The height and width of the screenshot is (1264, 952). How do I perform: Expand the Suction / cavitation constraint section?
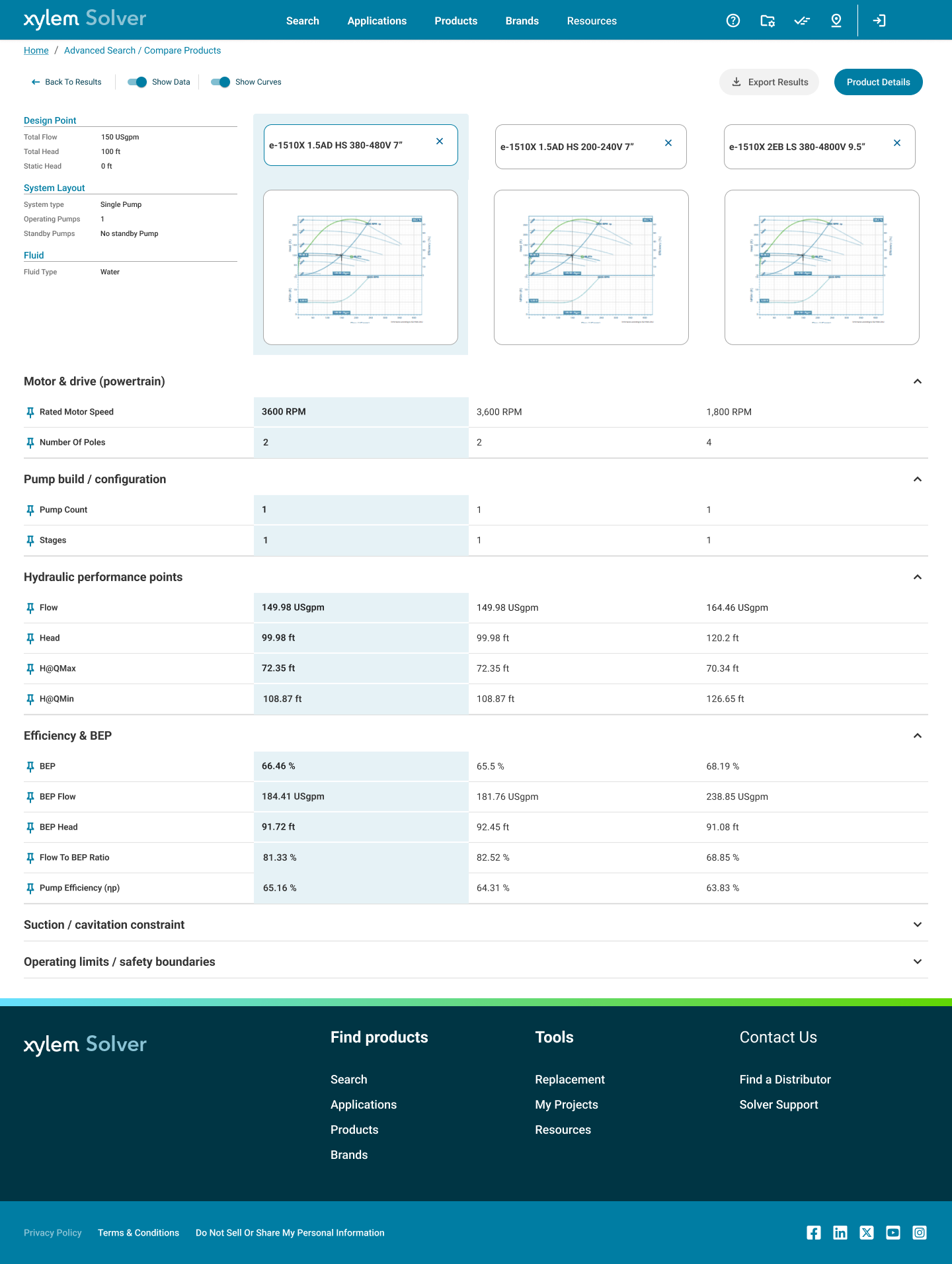pos(918,925)
